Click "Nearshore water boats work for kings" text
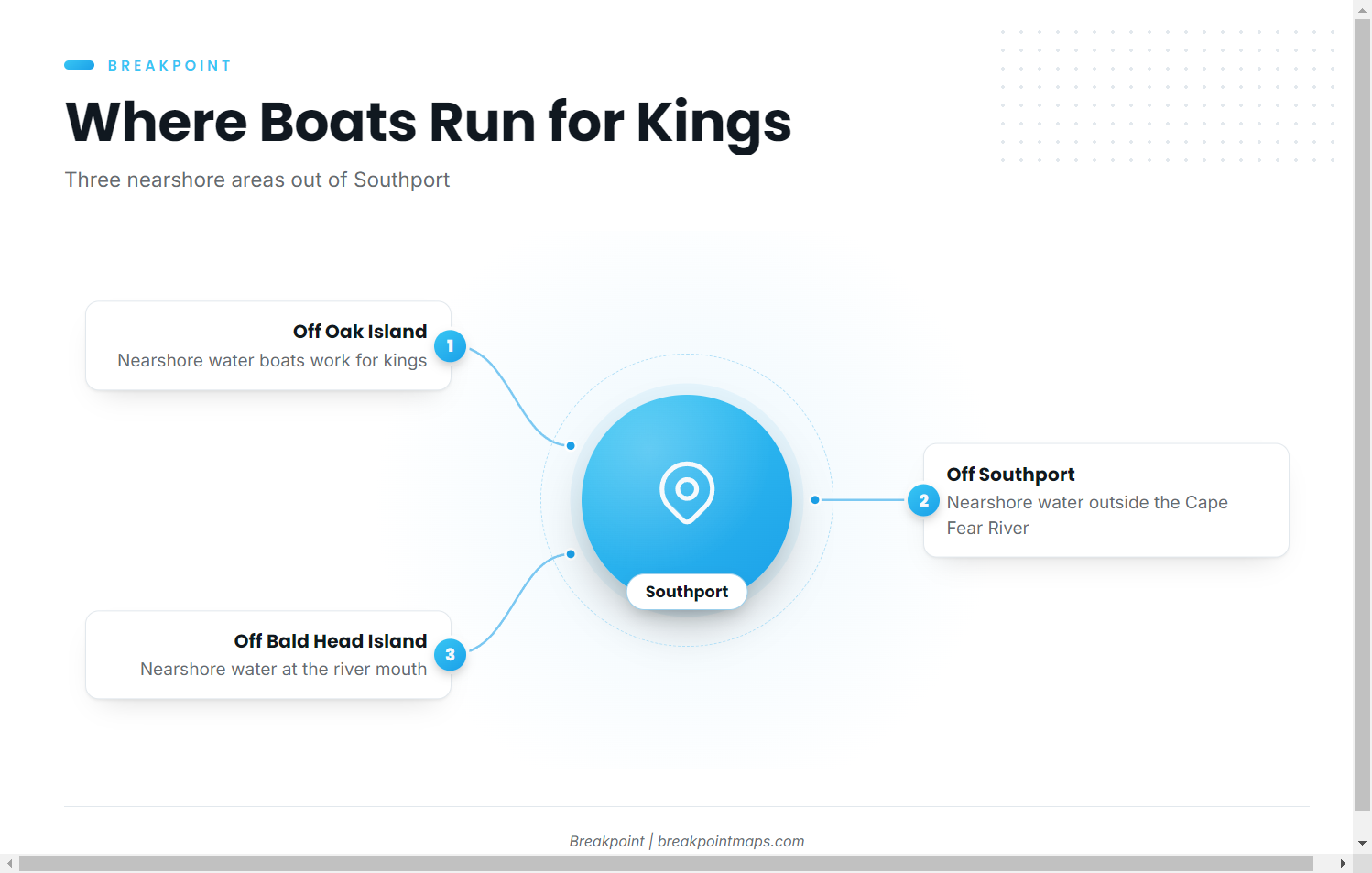Image resolution: width=1372 pixels, height=873 pixels. click(272, 361)
